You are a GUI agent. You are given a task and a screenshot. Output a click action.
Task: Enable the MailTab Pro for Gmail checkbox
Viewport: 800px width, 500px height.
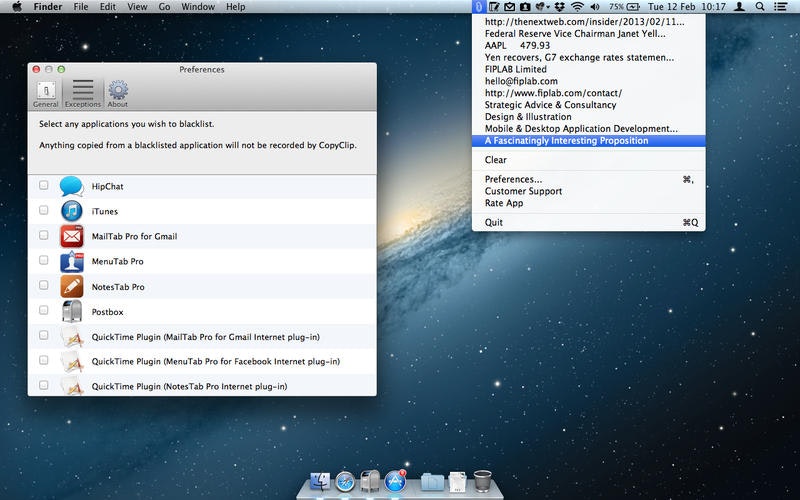click(x=44, y=235)
